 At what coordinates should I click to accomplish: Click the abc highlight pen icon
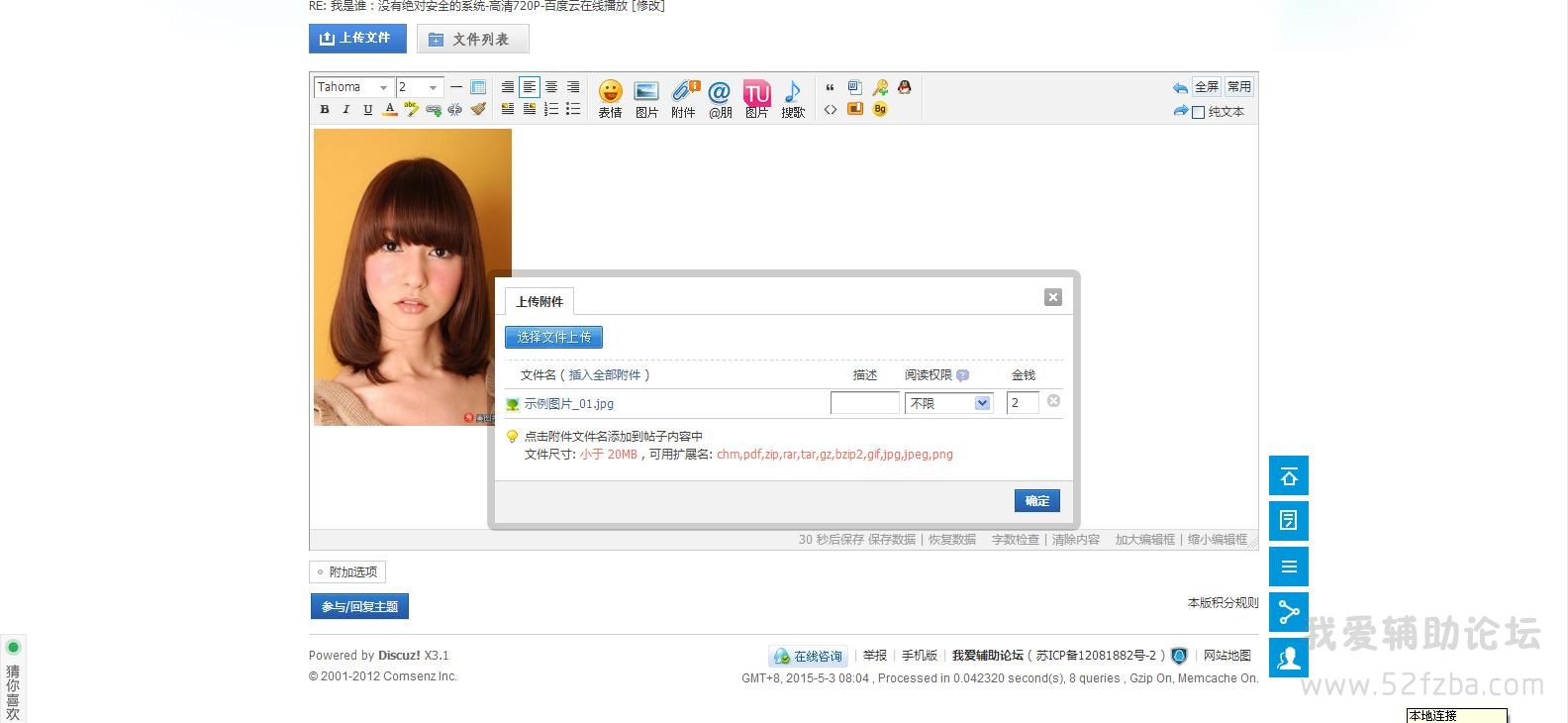pos(411,109)
